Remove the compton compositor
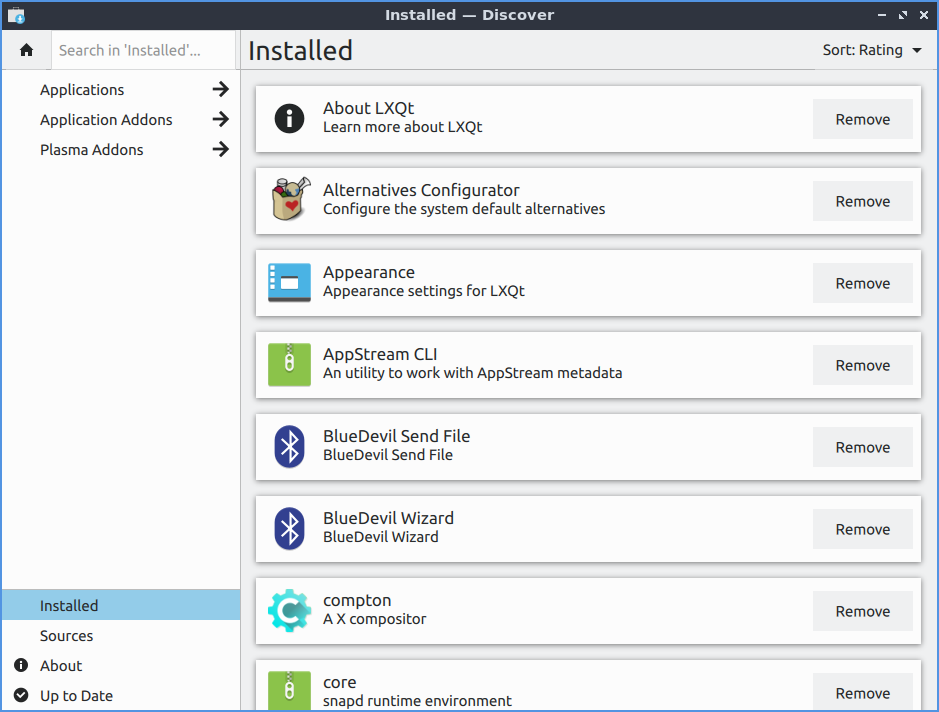Screen dimensions: 939x712 coord(862,611)
